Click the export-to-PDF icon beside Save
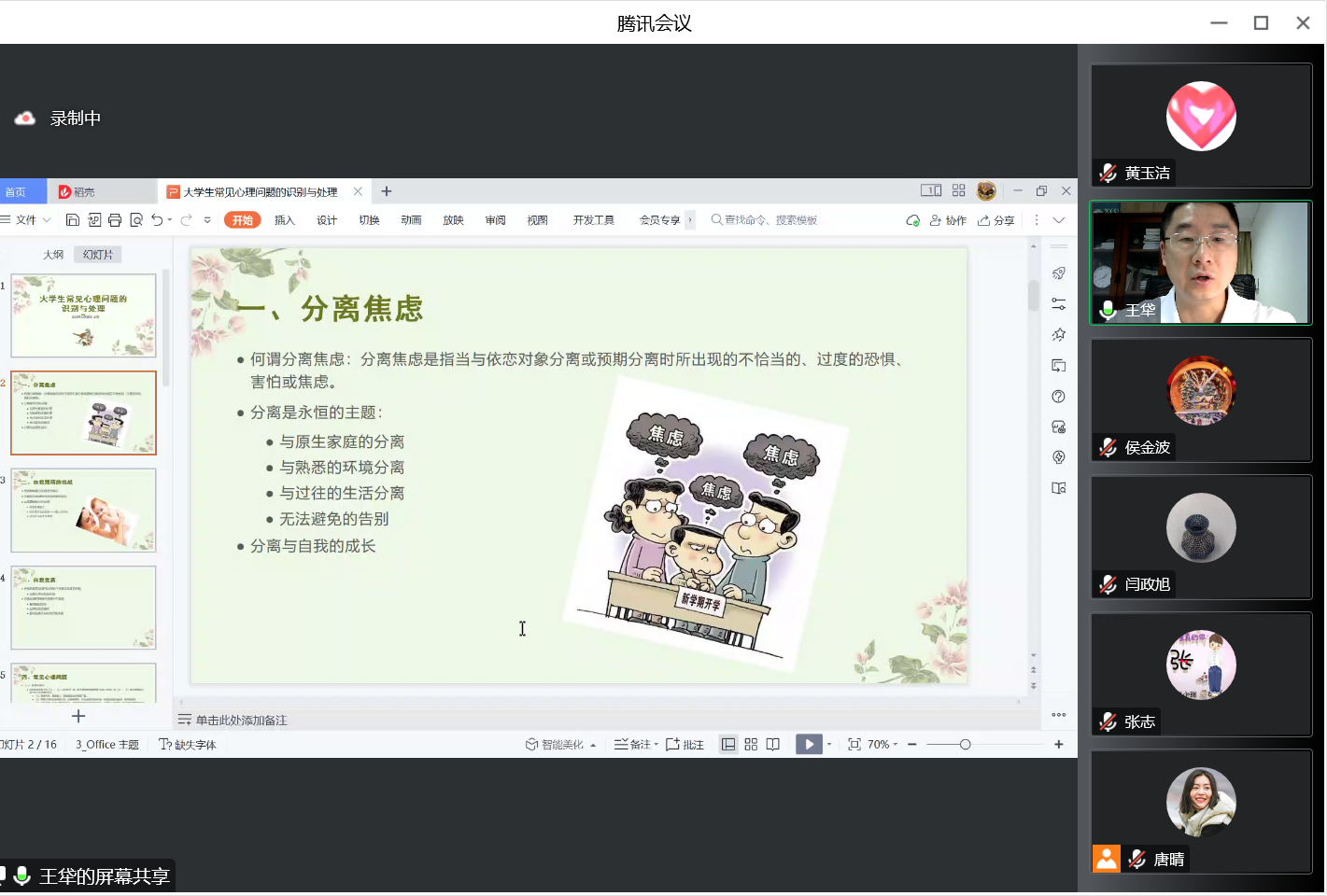The height and width of the screenshot is (896, 1327). pos(94,220)
